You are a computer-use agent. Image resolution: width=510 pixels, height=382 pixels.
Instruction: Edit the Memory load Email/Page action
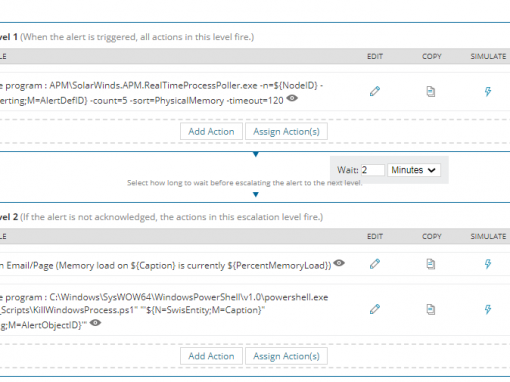(x=375, y=264)
